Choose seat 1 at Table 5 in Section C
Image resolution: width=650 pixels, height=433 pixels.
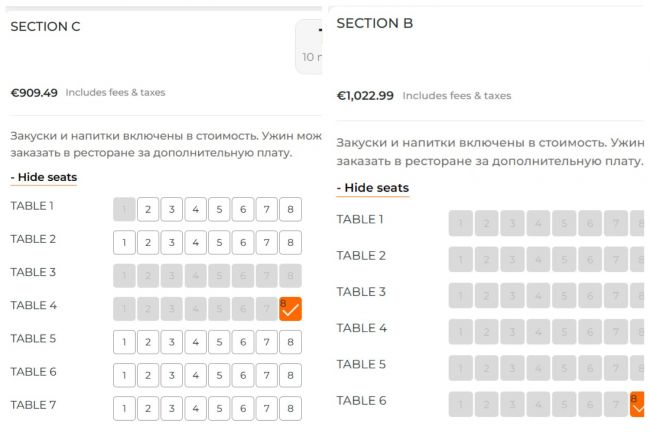[x=124, y=342]
